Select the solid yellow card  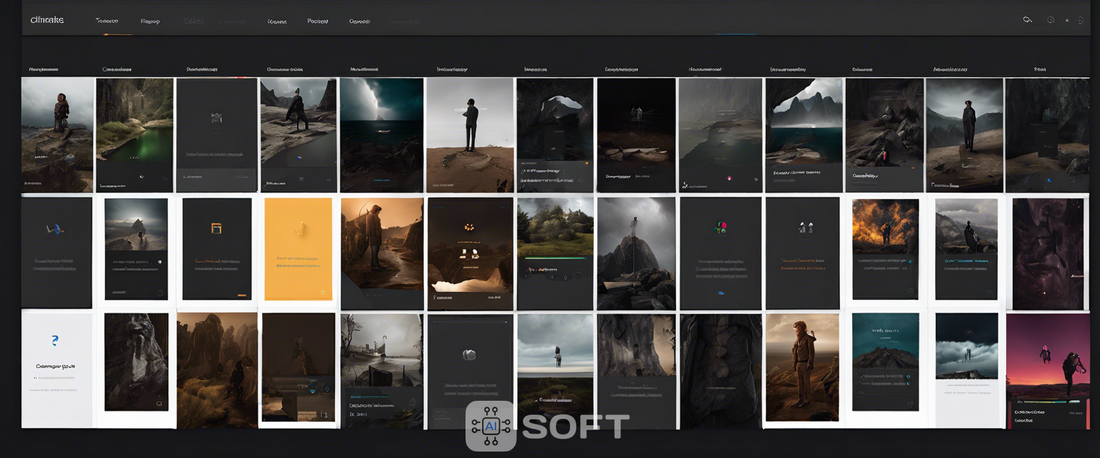click(297, 252)
